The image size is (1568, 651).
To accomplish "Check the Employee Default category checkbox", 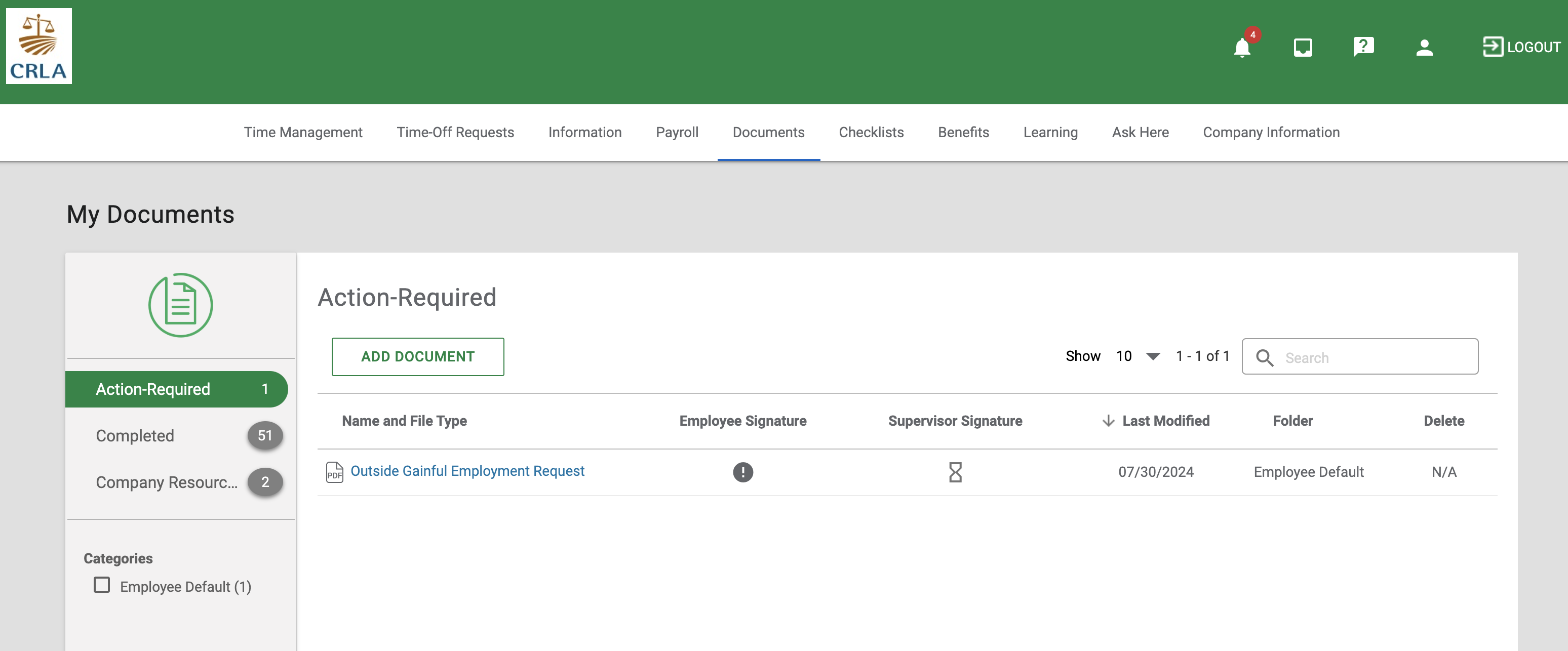I will point(102,585).
